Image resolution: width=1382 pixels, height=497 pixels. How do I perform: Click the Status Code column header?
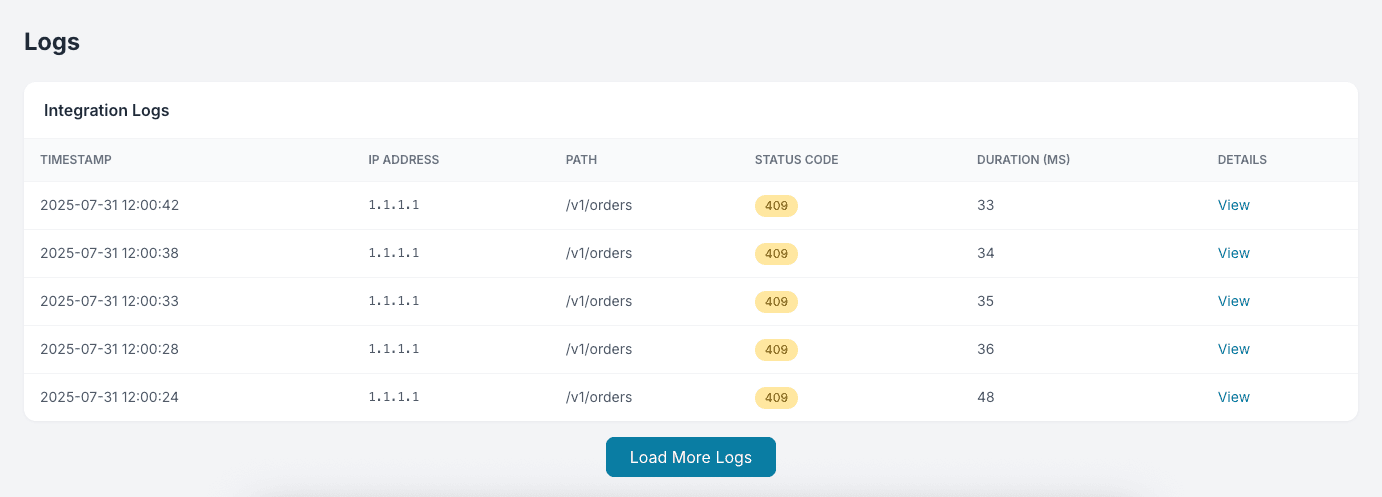797,160
